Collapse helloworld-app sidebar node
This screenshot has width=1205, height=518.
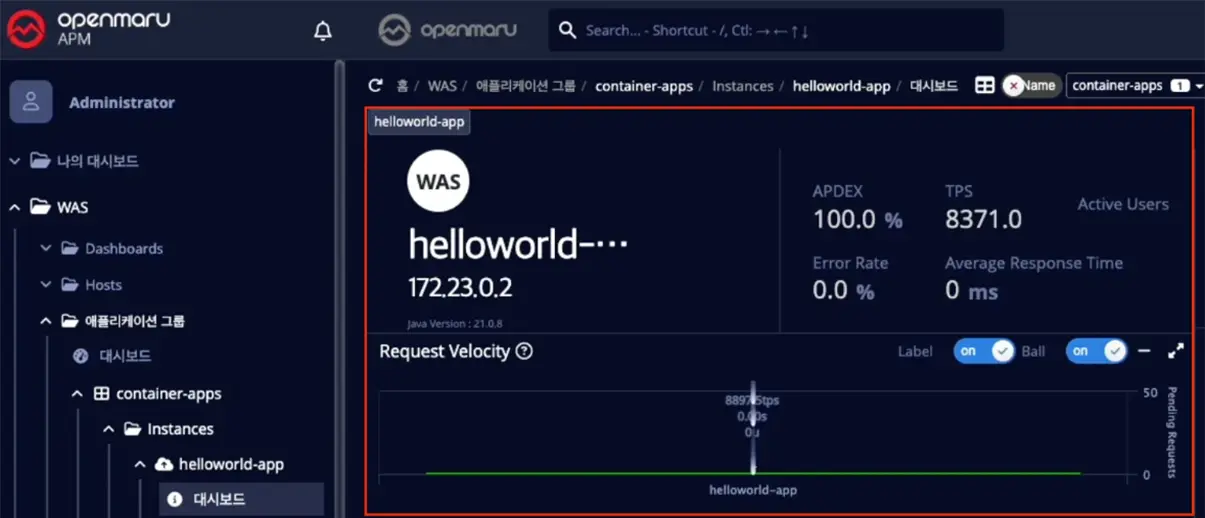pos(139,465)
